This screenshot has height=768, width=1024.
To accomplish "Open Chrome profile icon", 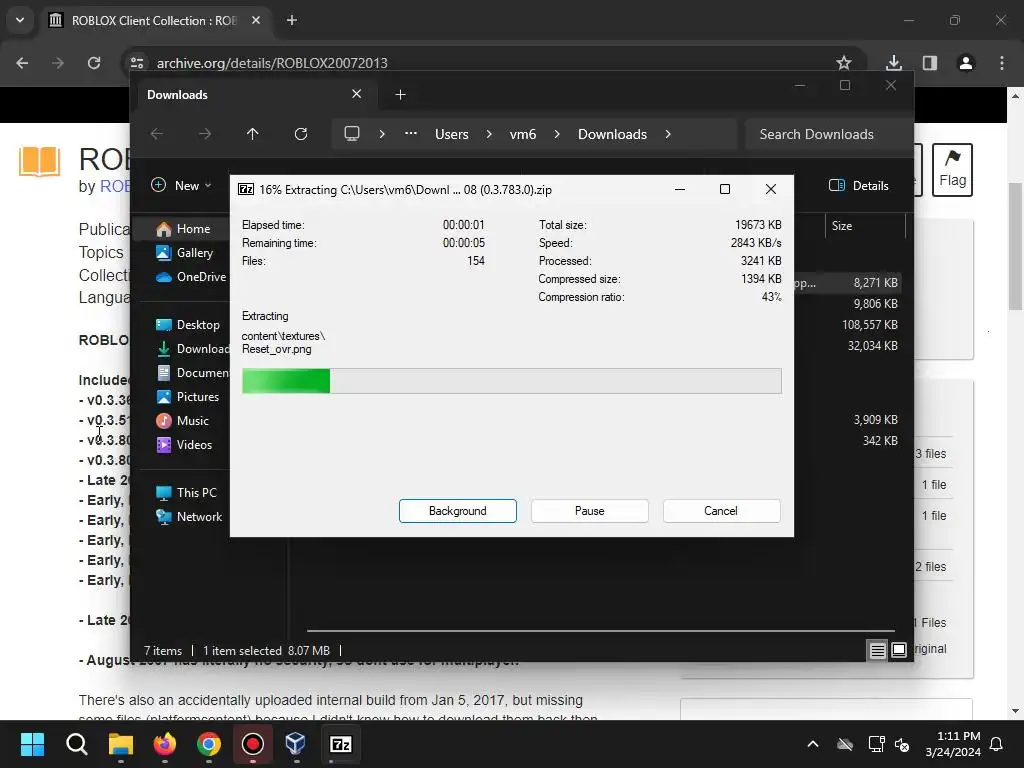I will click(966, 63).
